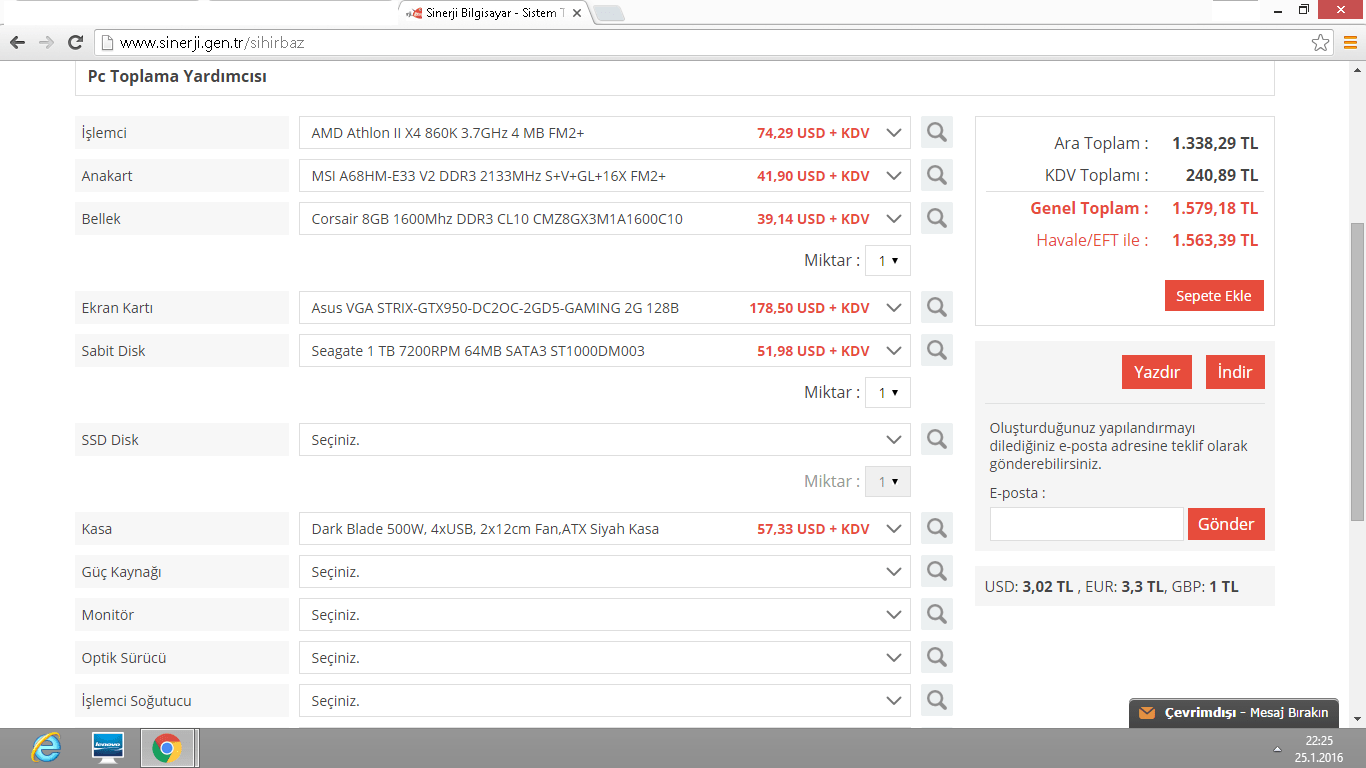This screenshot has width=1366, height=768.
Task: Open search for the Bellek row
Action: [x=937, y=218]
